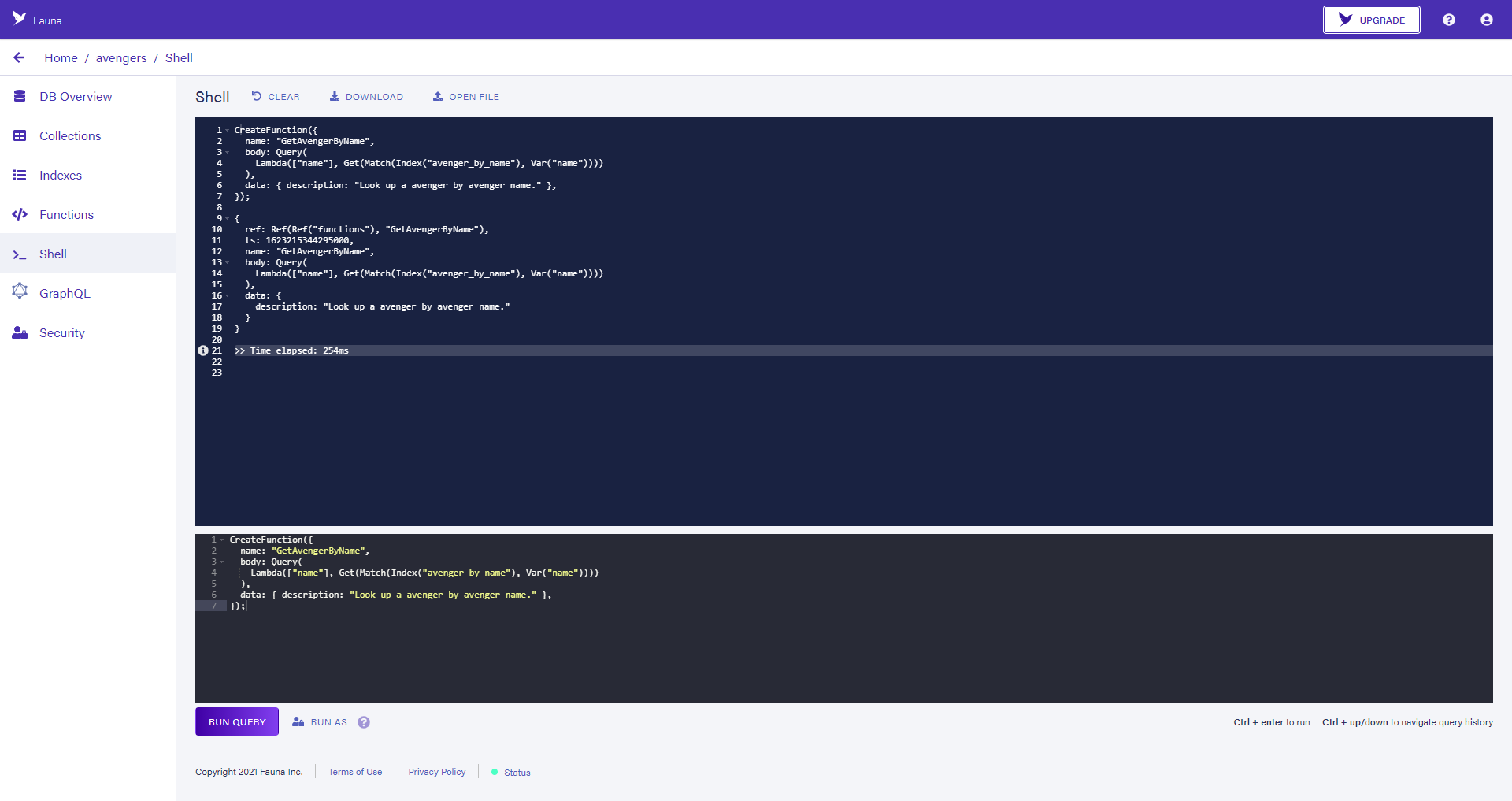Fold the query editor line 3 block

pos(222,562)
